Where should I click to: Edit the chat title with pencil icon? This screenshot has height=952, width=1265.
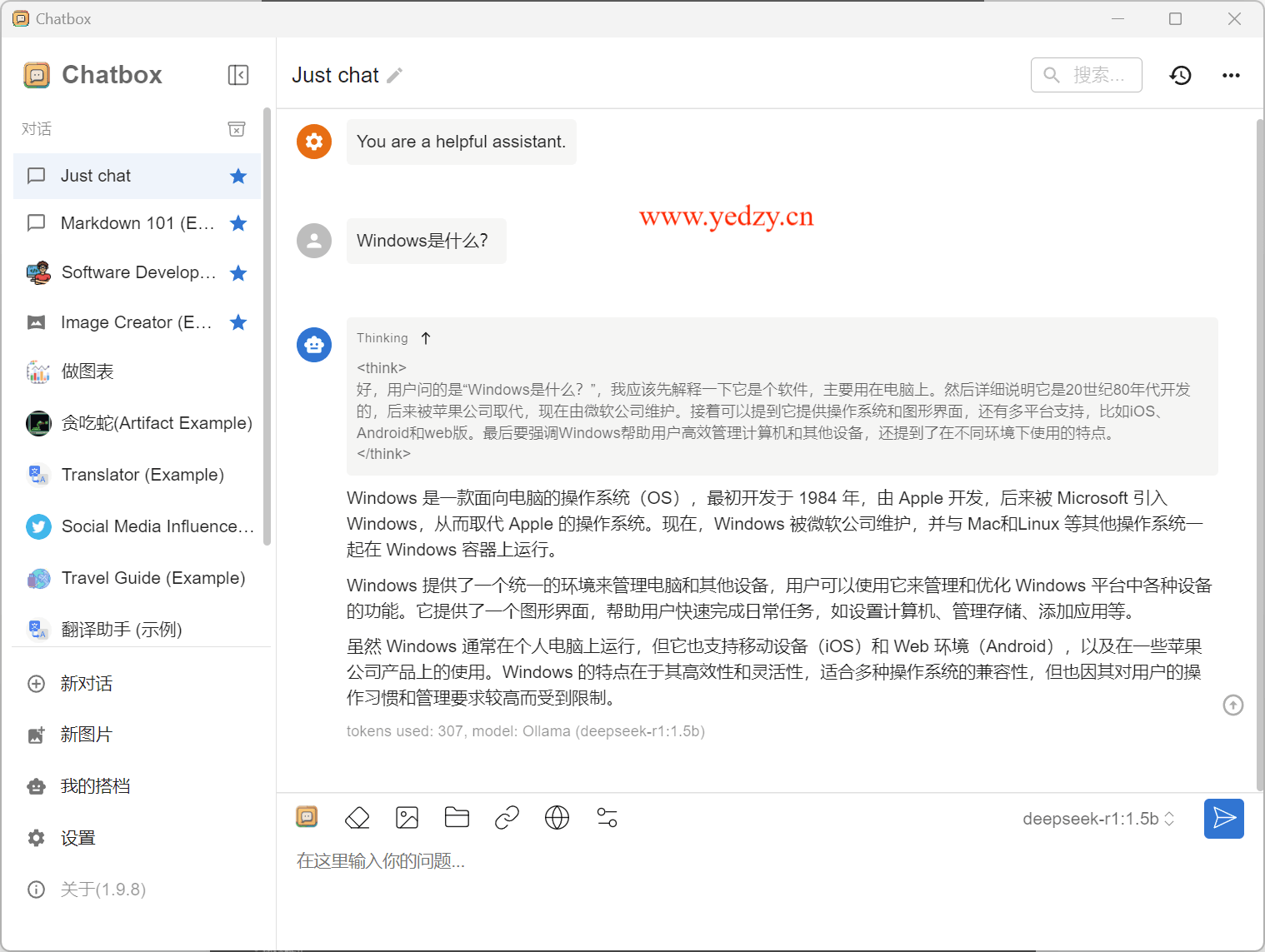click(x=395, y=75)
